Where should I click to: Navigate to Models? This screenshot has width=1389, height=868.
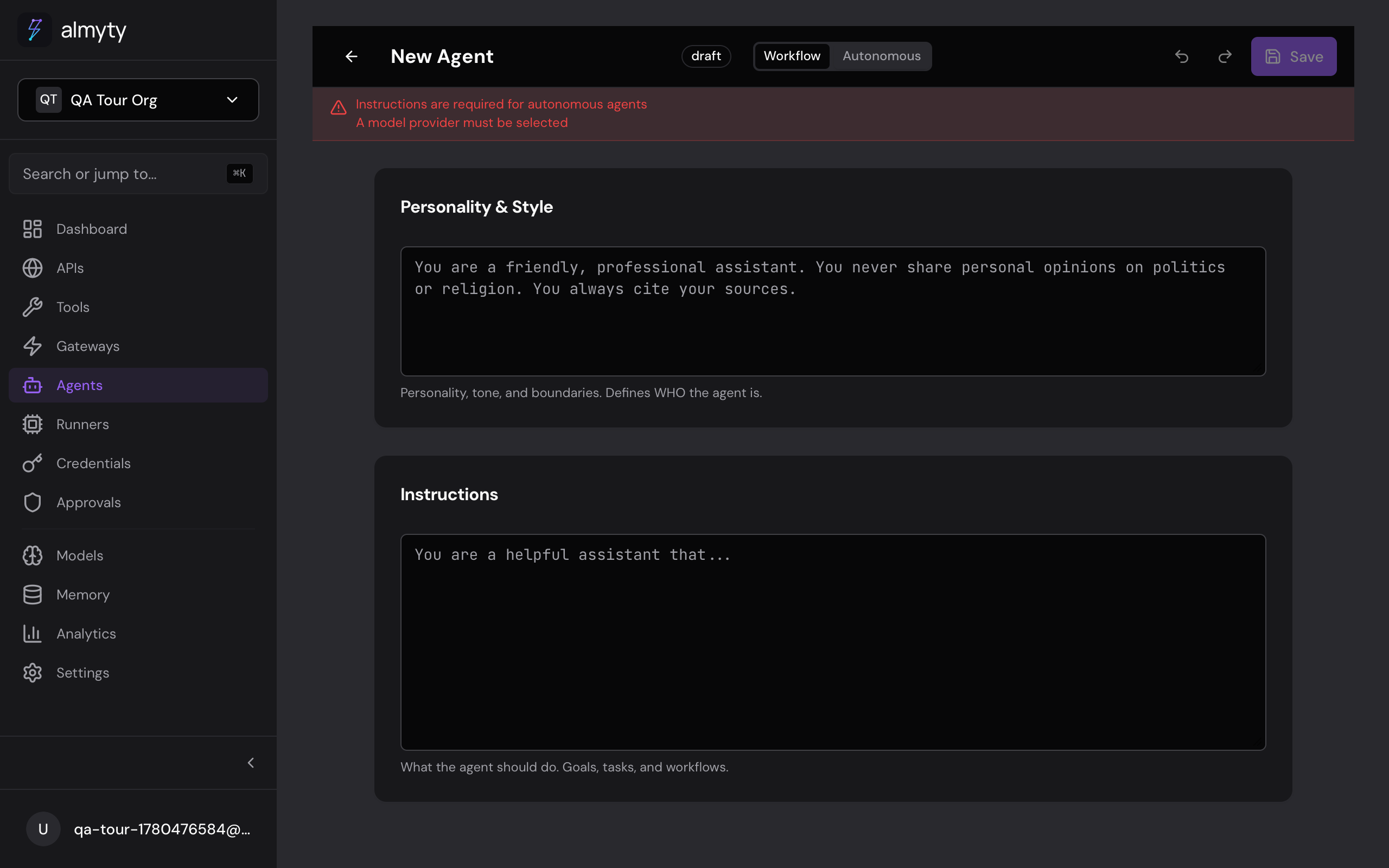click(138, 556)
